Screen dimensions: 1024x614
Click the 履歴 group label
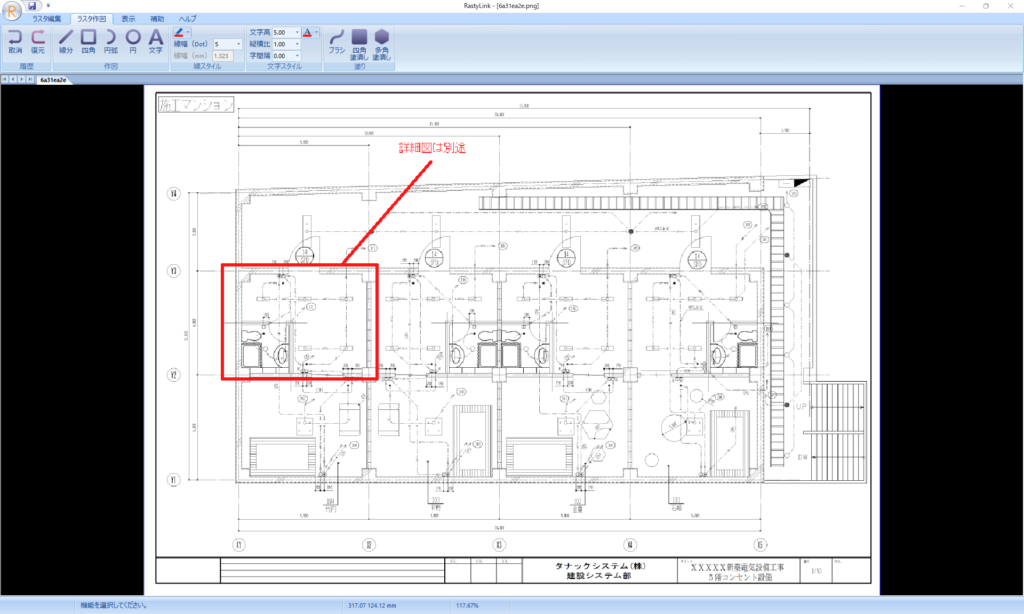point(26,67)
